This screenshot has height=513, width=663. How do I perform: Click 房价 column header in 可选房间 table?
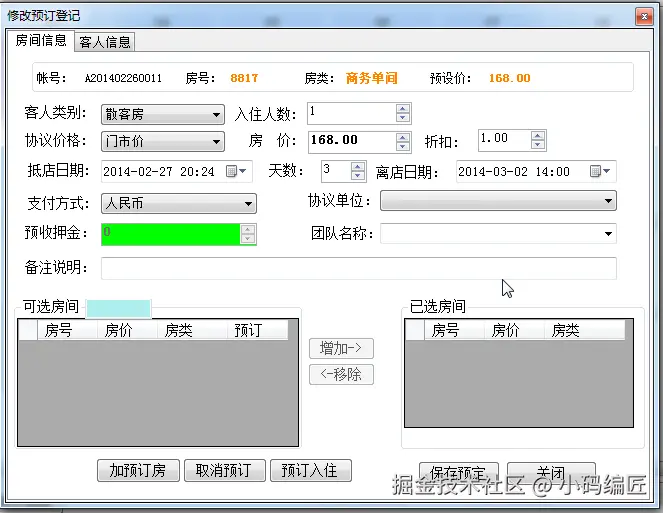pyautogui.click(x=128, y=330)
